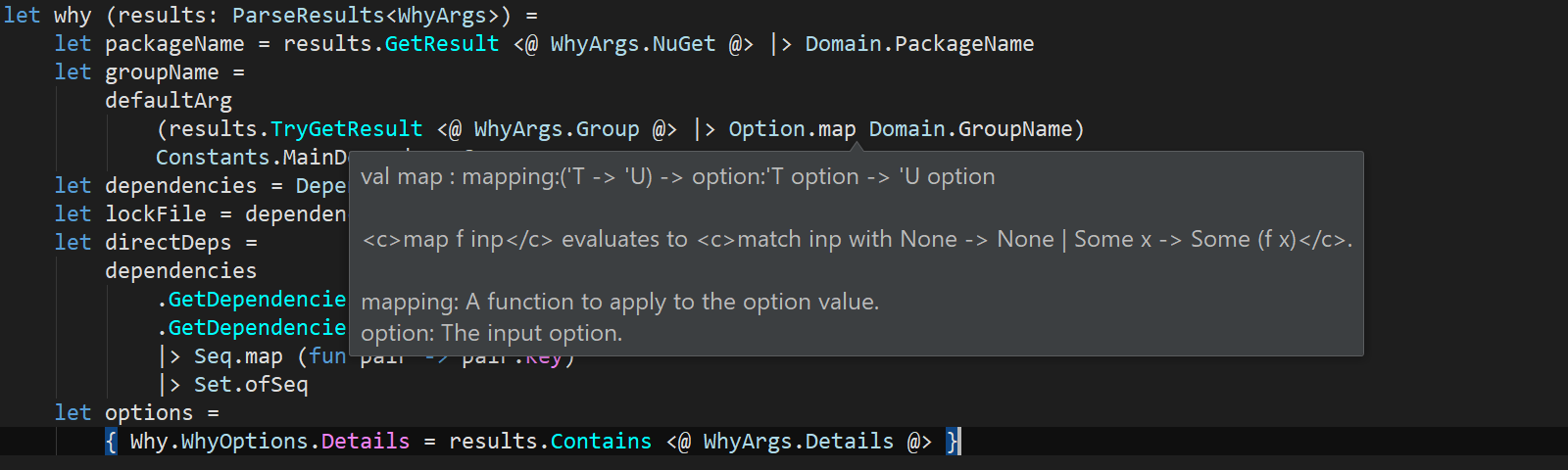Click TryGetResult method call
1568x470 pixels.
[346, 129]
